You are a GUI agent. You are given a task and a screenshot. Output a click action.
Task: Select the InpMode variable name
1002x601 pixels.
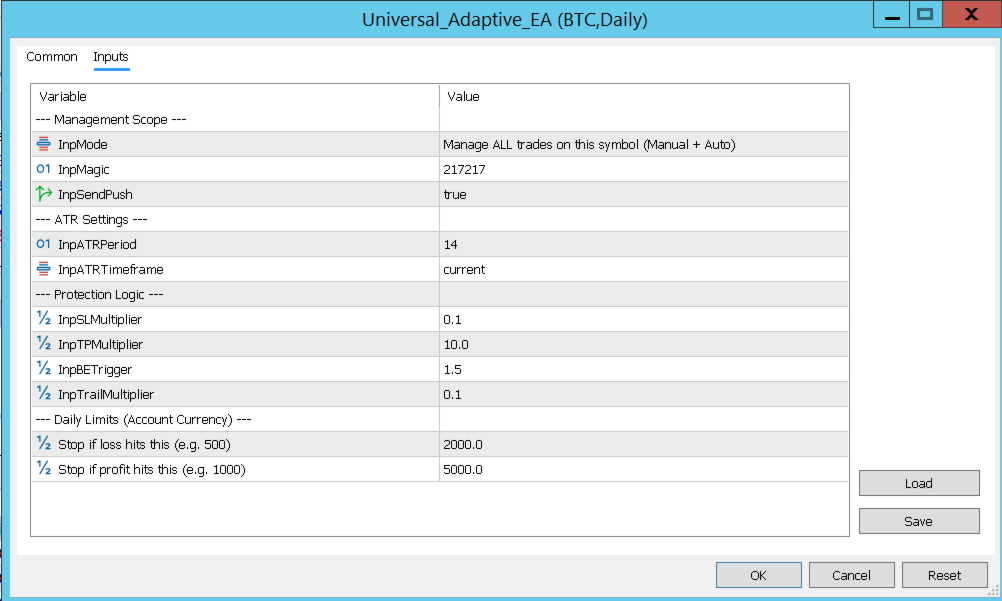82,144
